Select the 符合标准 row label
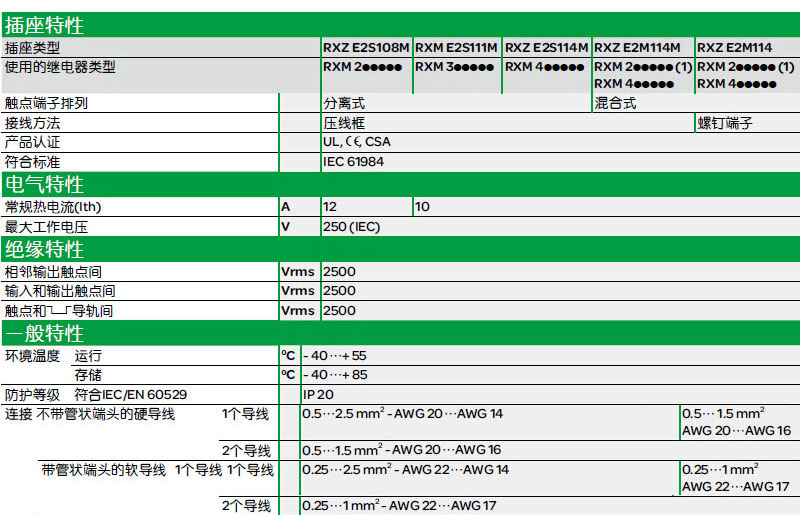 (32, 162)
